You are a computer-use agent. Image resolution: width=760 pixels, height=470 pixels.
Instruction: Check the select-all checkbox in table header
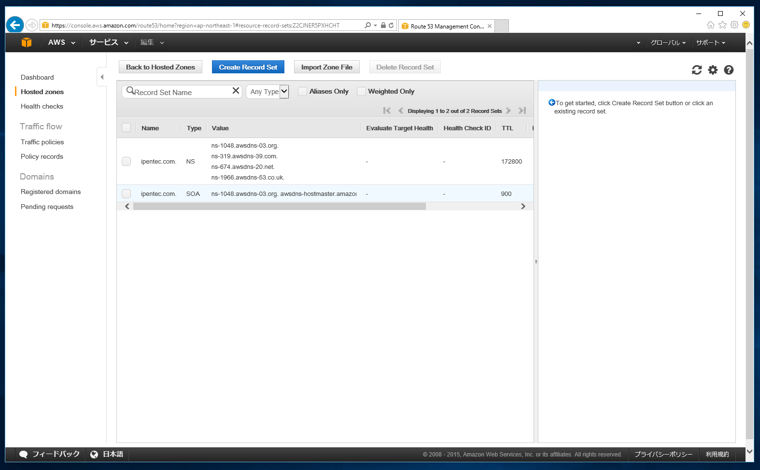[x=126, y=128]
